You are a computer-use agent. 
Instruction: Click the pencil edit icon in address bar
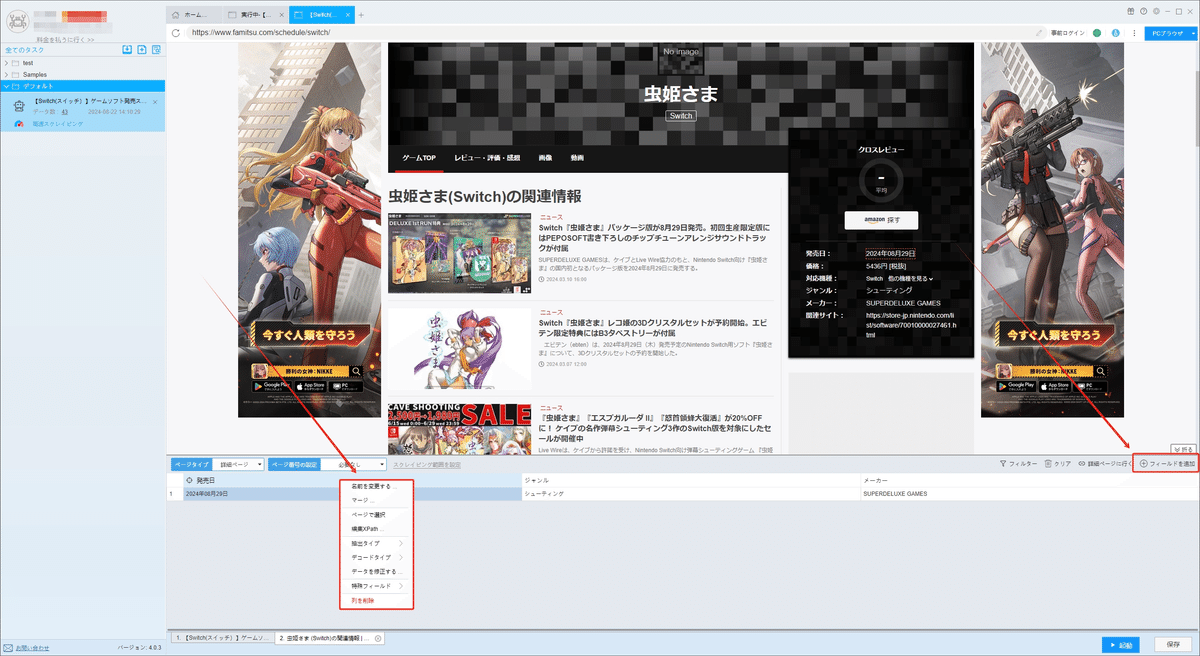[x=1040, y=32]
